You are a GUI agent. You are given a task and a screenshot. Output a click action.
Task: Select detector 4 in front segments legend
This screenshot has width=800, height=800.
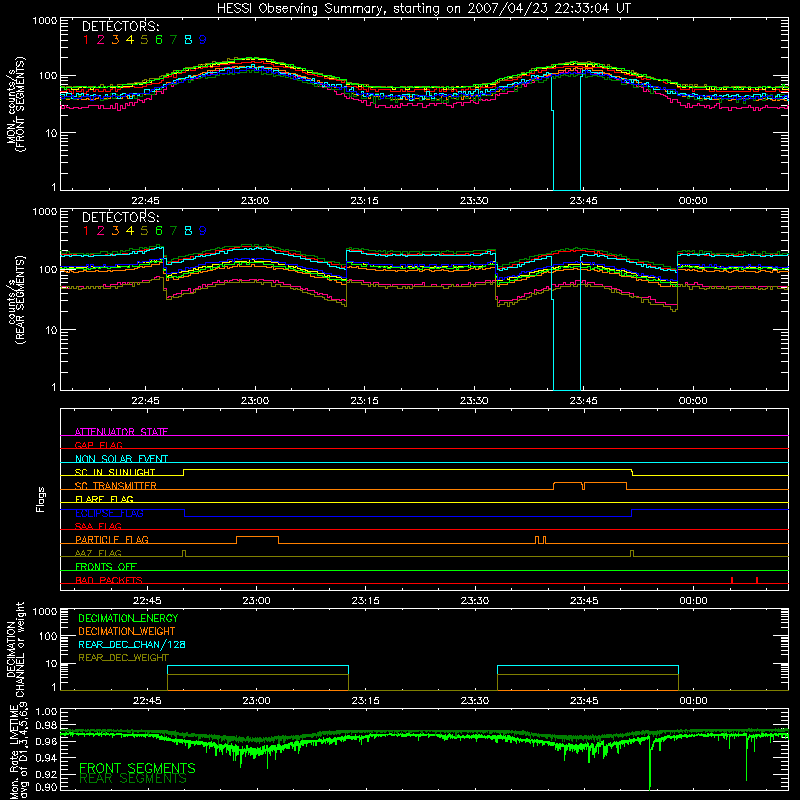tap(130, 40)
